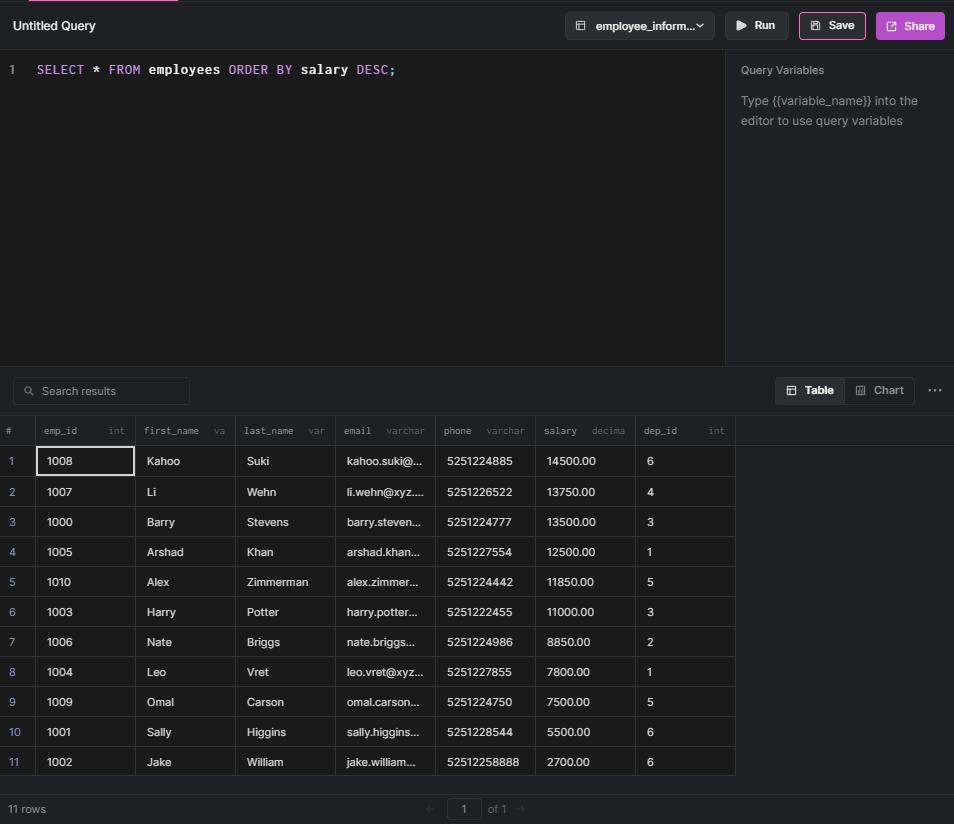This screenshot has width=954, height=824.
Task: Select salary cell 13750.00
Action: coord(585,491)
